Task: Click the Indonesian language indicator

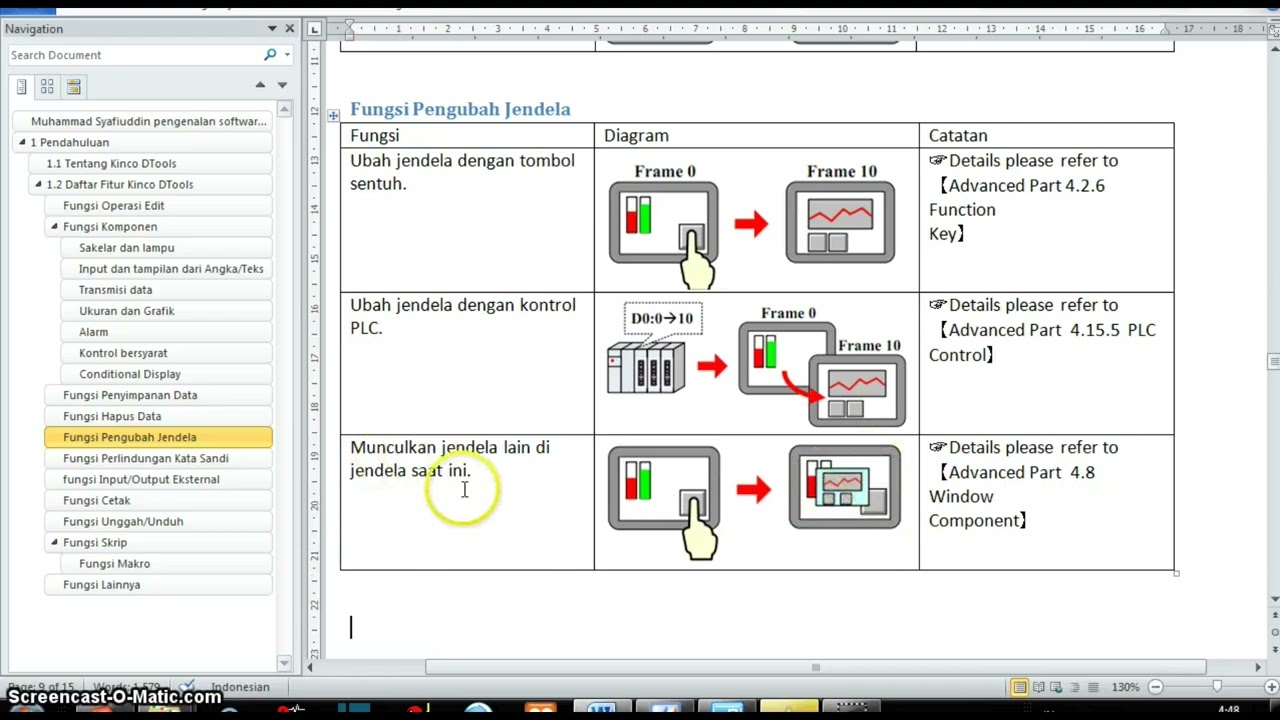Action: point(240,687)
